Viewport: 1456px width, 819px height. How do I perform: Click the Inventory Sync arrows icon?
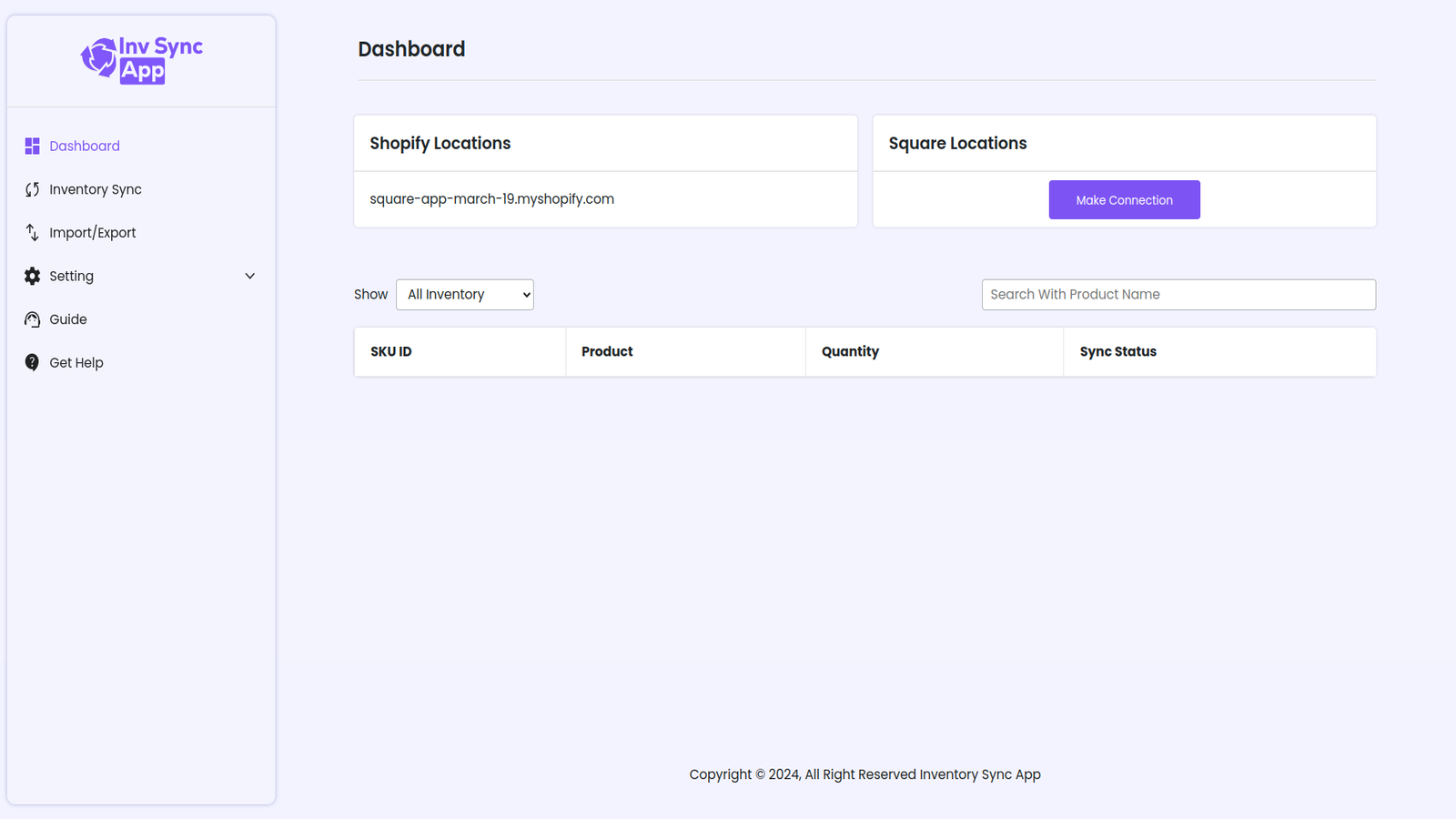point(32,189)
